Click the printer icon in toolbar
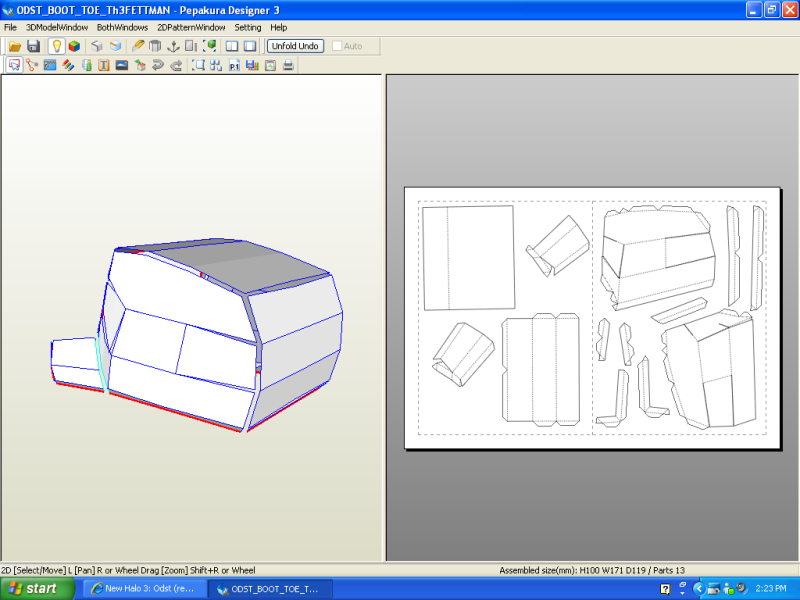 click(x=288, y=65)
